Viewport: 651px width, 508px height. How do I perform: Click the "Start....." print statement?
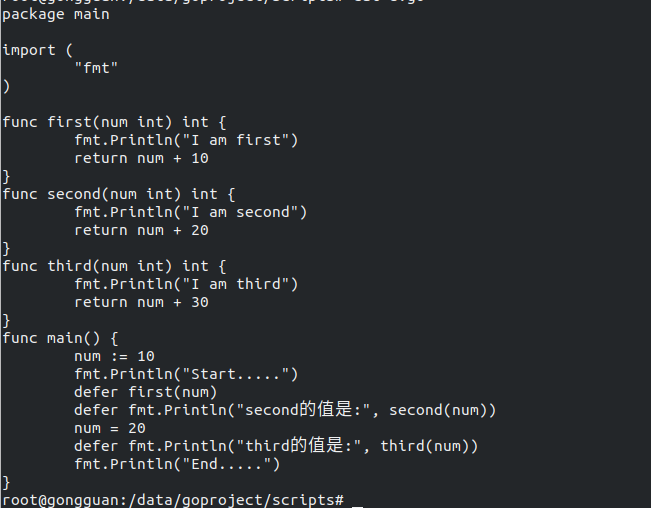pos(186,374)
